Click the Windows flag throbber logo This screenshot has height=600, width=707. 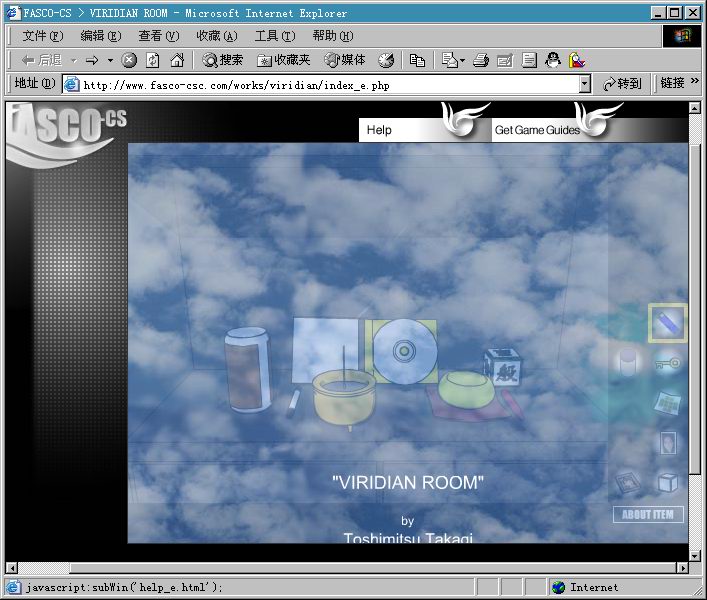(682, 36)
